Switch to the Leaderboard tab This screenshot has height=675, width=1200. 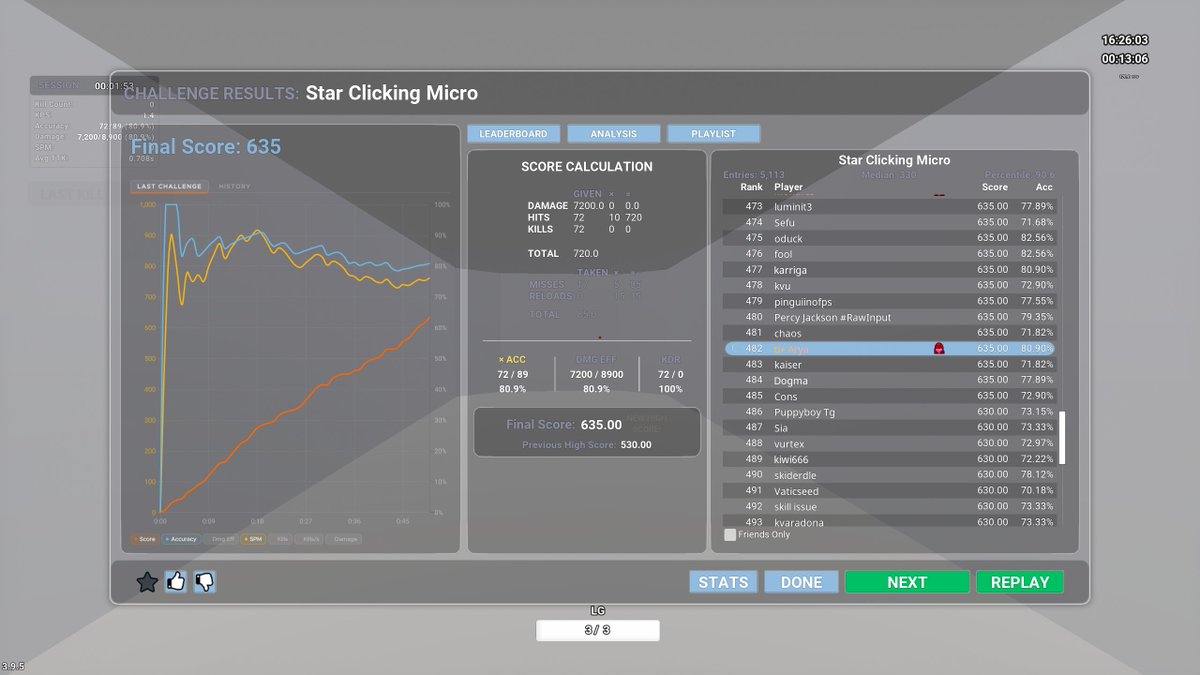coord(513,134)
